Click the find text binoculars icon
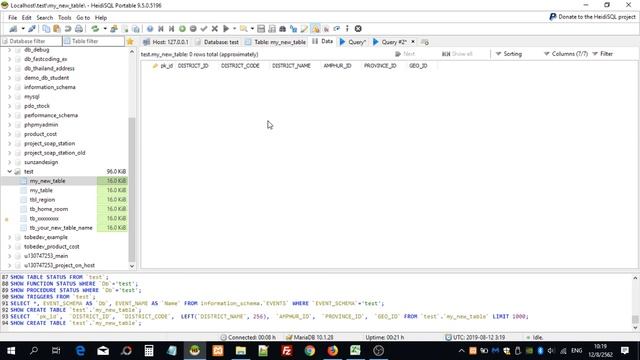The width and height of the screenshot is (640, 360). point(282,29)
